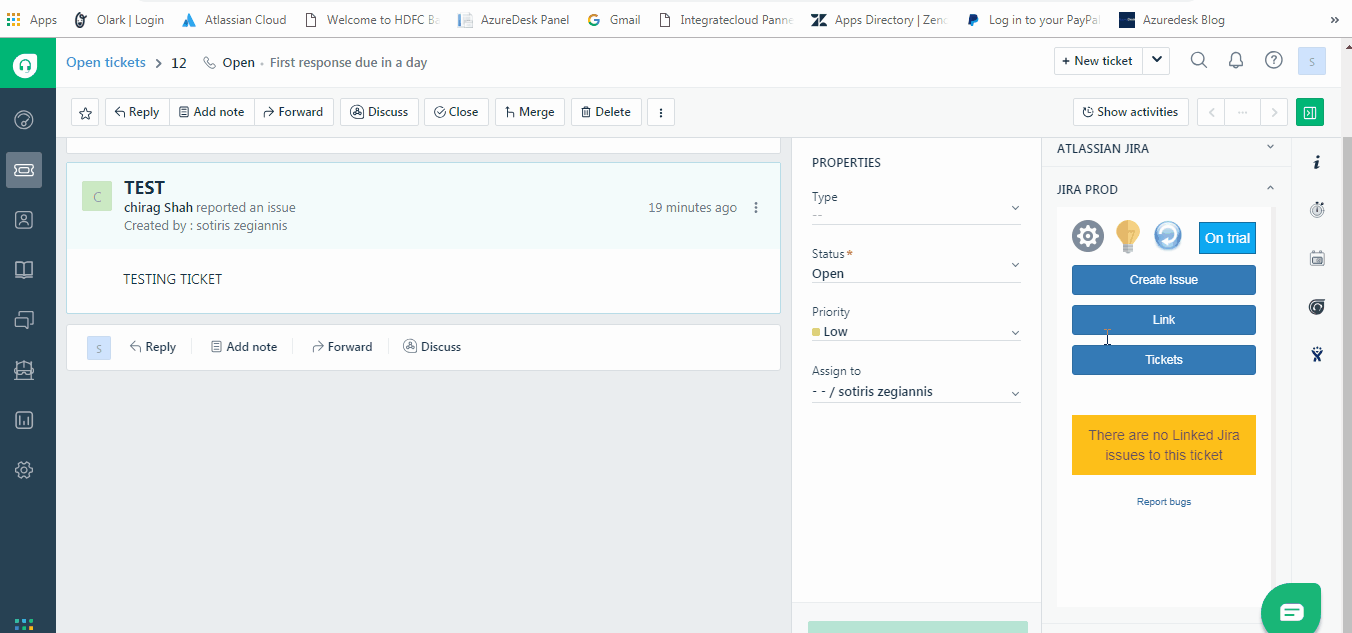Open the Azuredesk Blog bookmark
Screen dimensions: 1352x633
1172,19
